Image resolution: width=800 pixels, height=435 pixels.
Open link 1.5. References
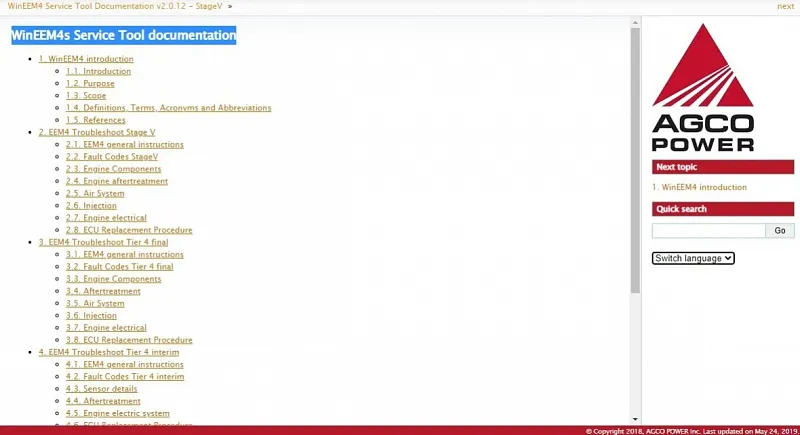click(95, 120)
